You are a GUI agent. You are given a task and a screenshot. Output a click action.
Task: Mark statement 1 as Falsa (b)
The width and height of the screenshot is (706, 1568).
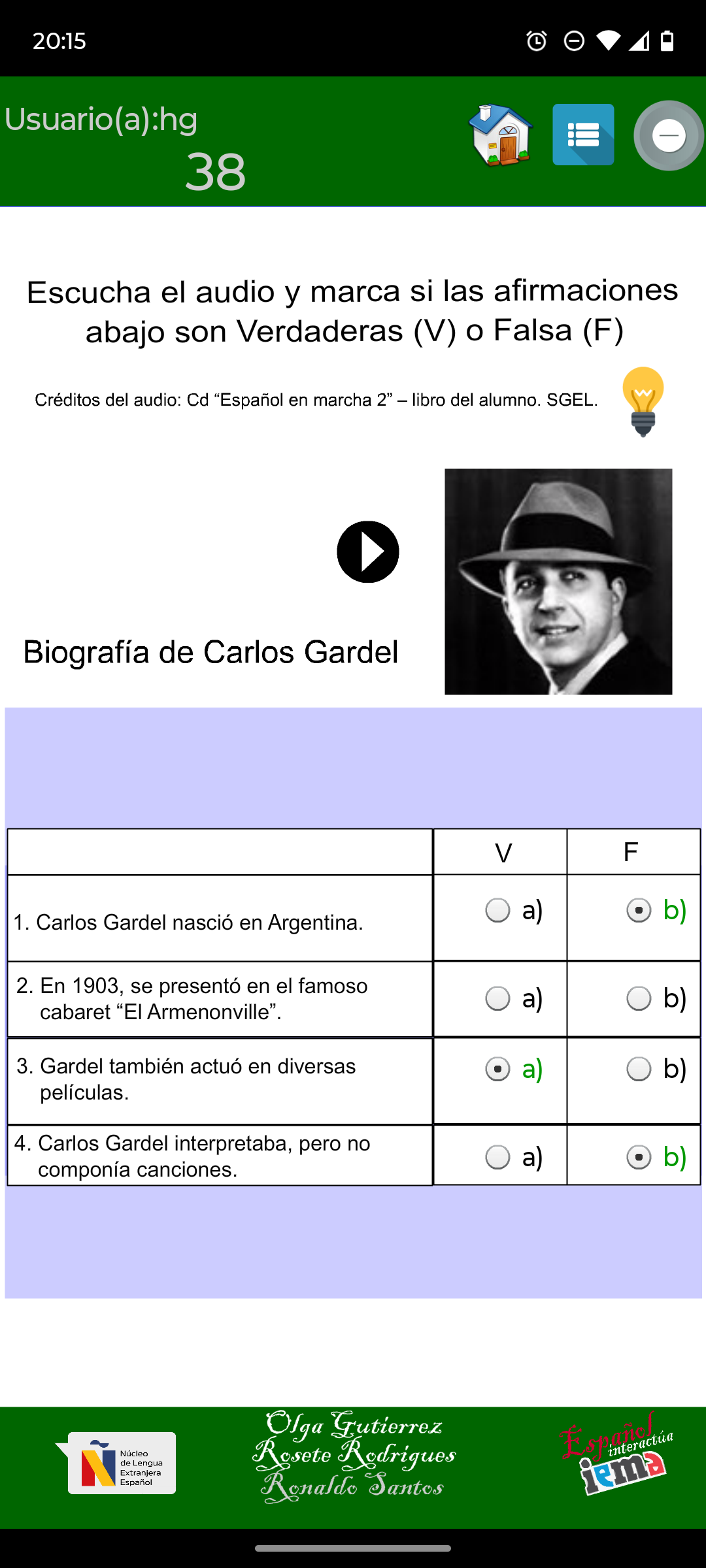639,910
